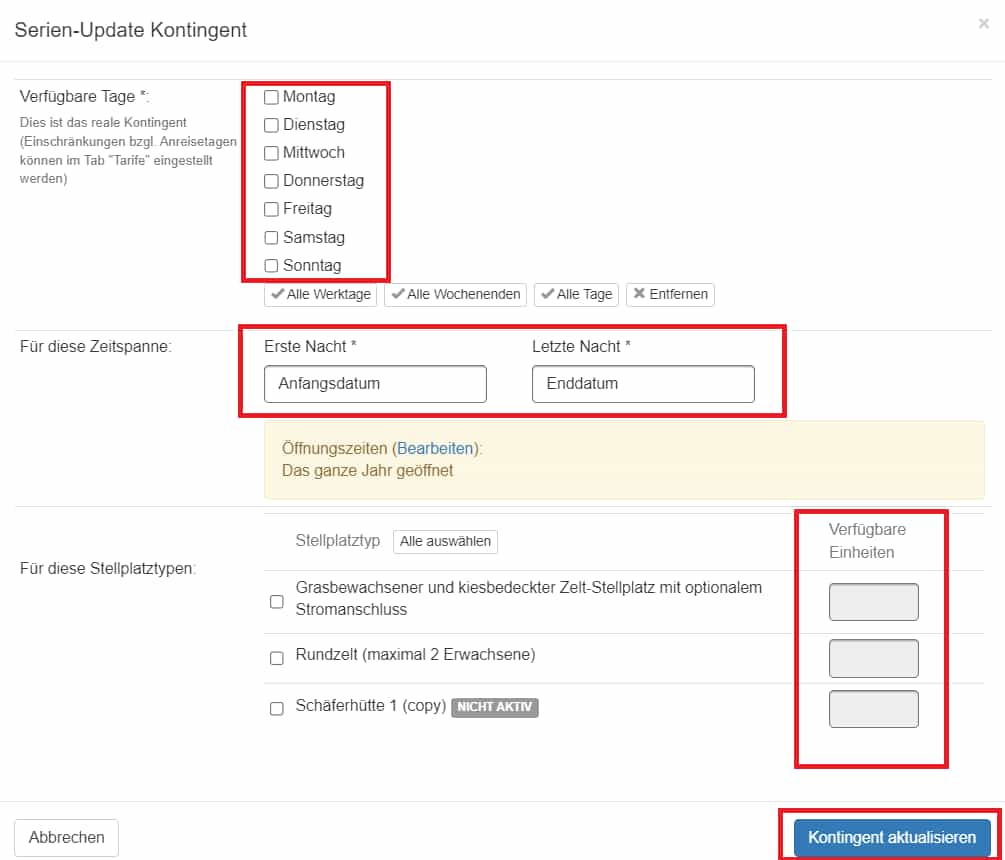Viewport: 1005px width, 860px height.
Task: Toggle the Samstag checkbox
Action: pyautogui.click(x=271, y=238)
